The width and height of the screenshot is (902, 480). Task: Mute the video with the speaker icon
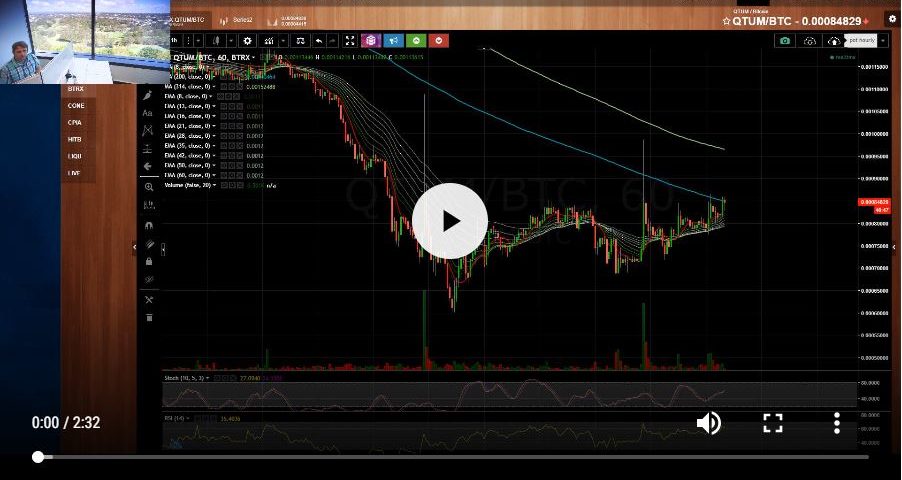click(708, 423)
